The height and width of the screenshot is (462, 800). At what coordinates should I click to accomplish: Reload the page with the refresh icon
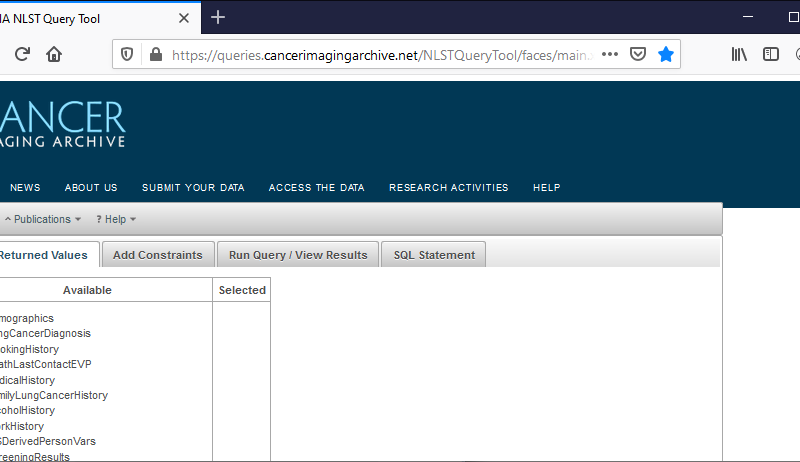22,54
